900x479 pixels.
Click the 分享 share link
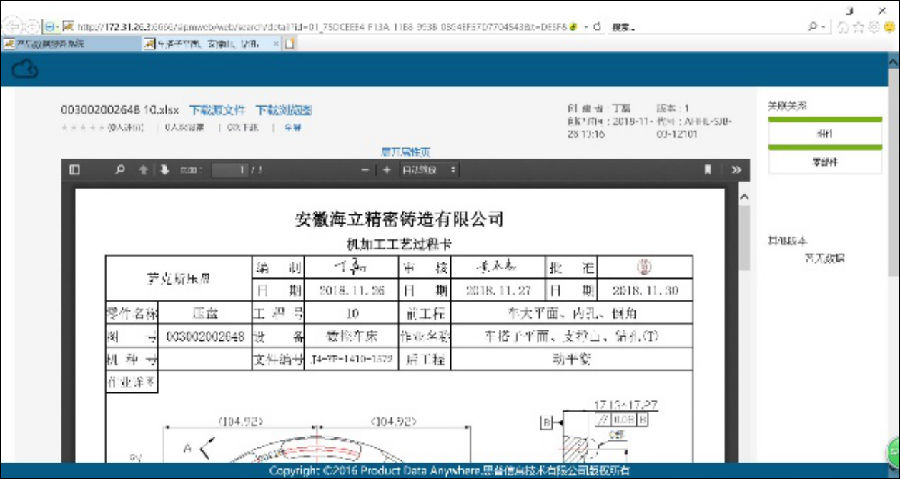click(x=292, y=128)
